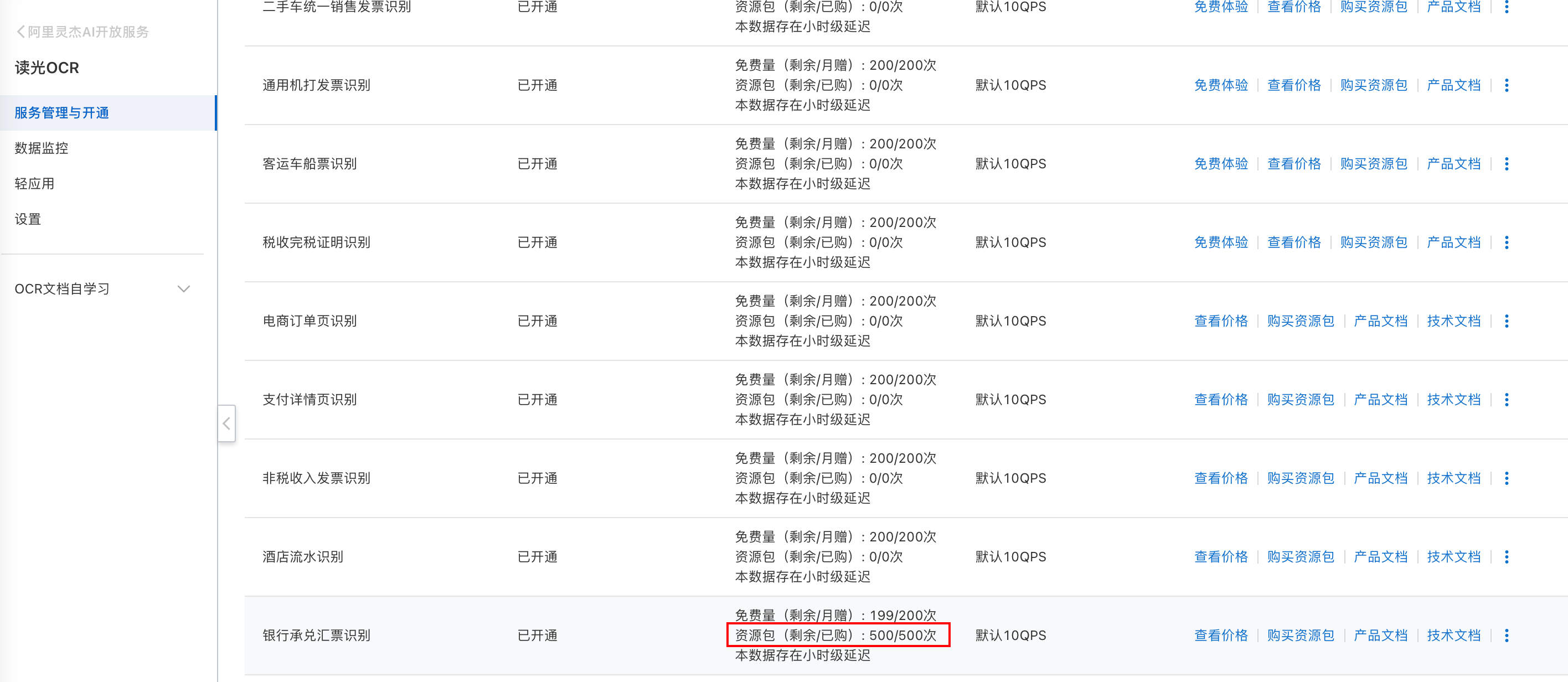Viewport: 1568px width, 682px height.
Task: Open more options for 电商订单页识别 row
Action: pos(1507,321)
